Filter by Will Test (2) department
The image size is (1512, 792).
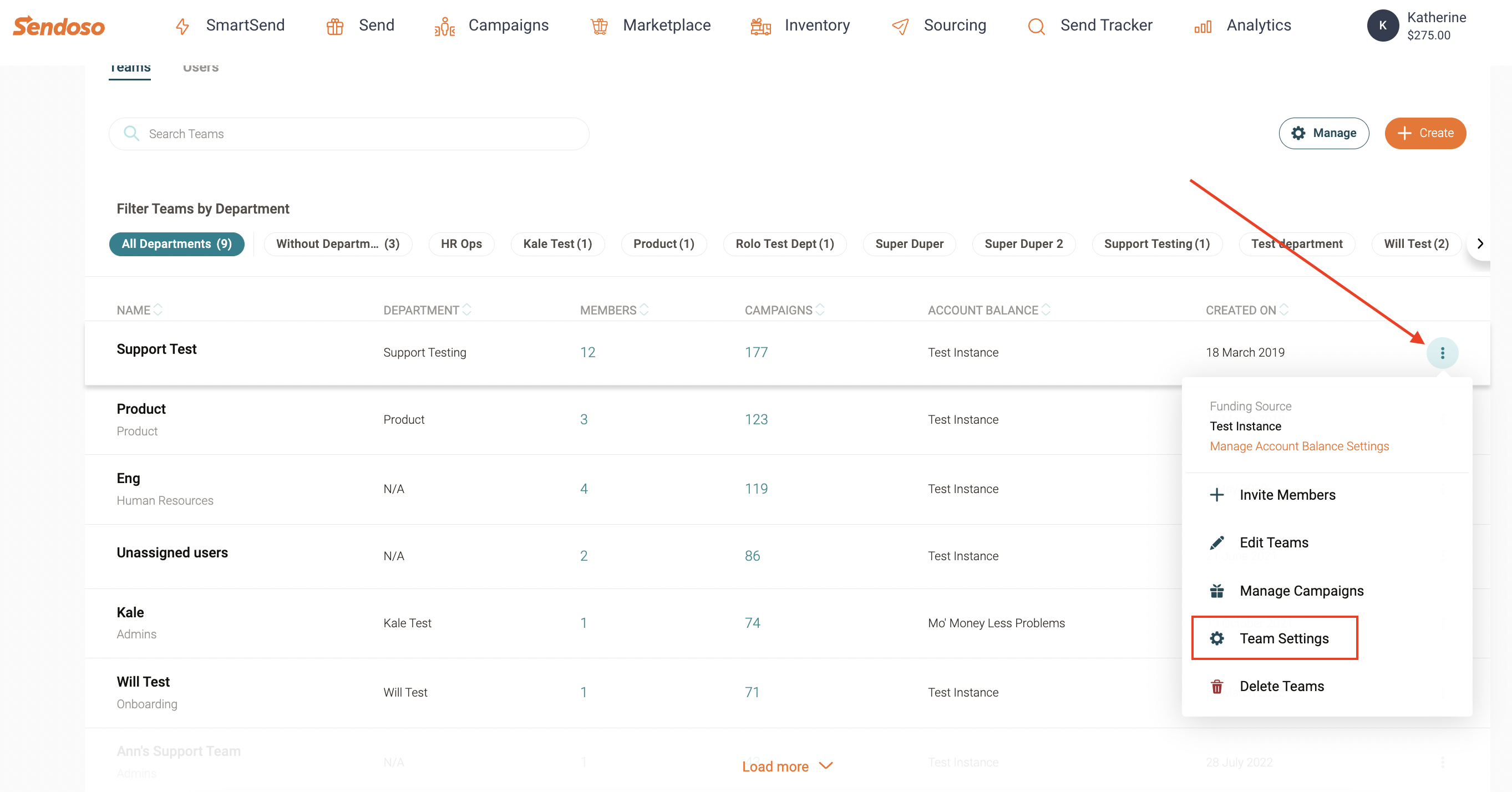1417,244
